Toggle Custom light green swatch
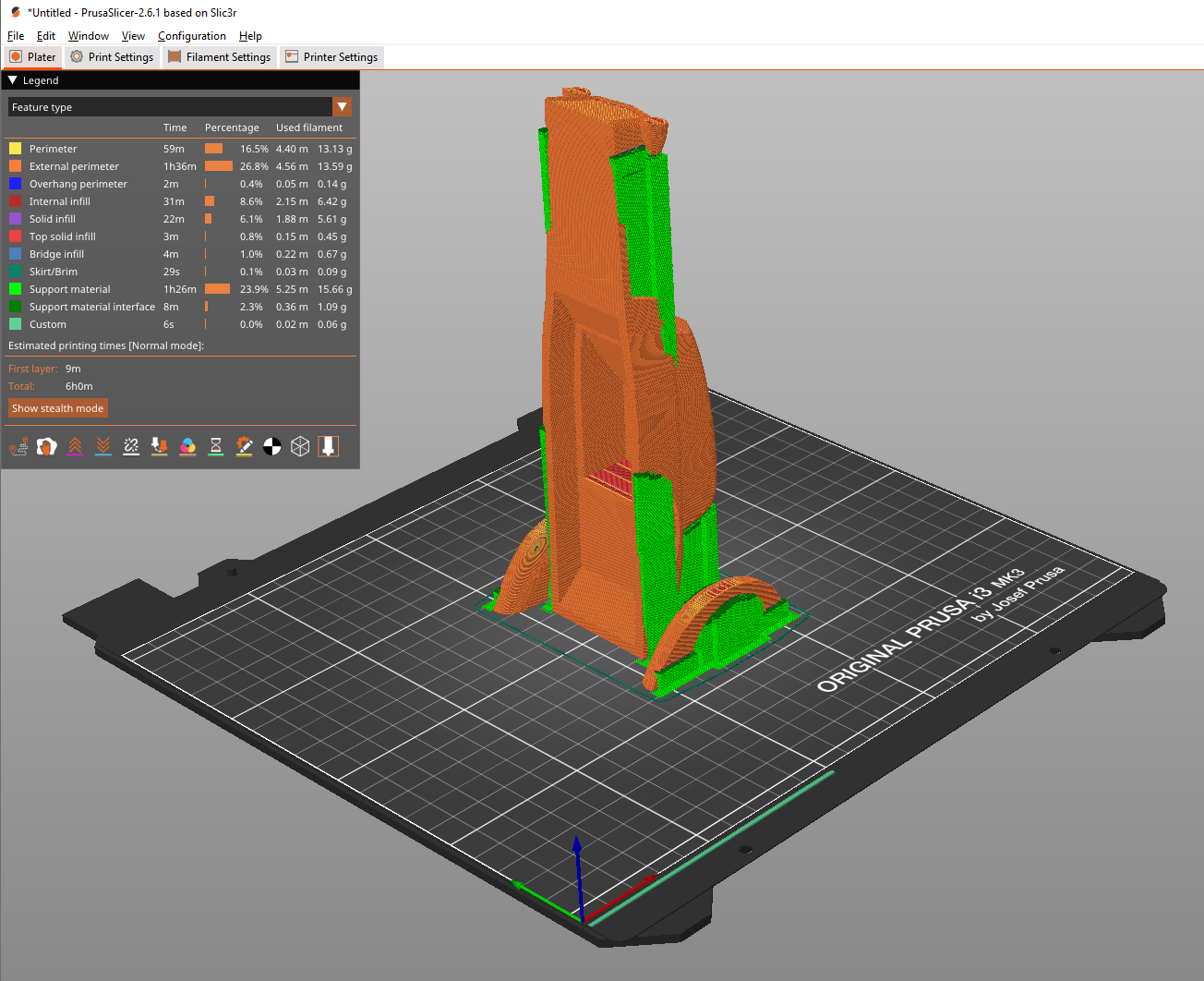Screen dimensions: 1204x981 pyautogui.click(x=15, y=324)
